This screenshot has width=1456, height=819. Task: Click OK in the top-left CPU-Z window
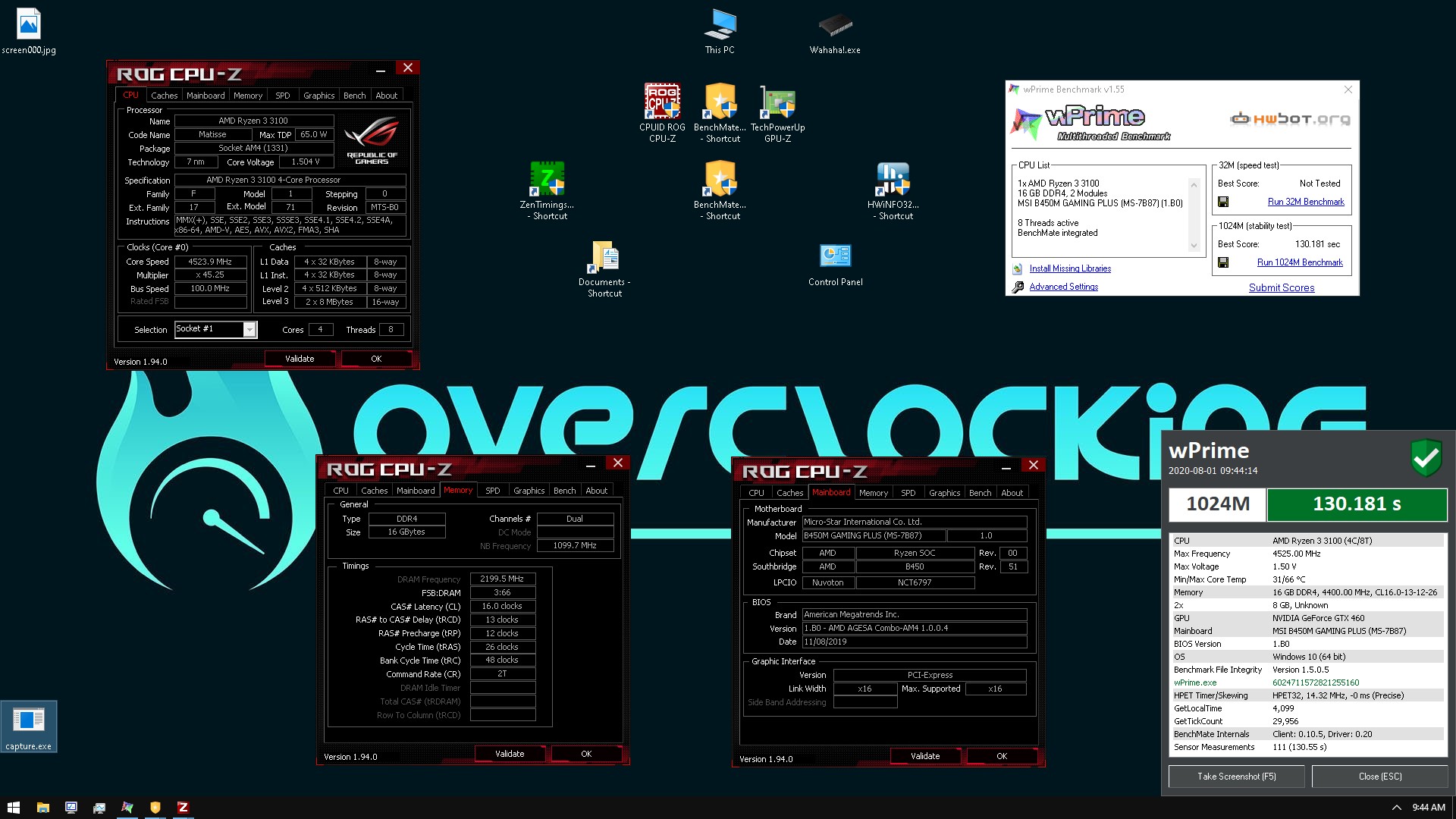tap(376, 359)
